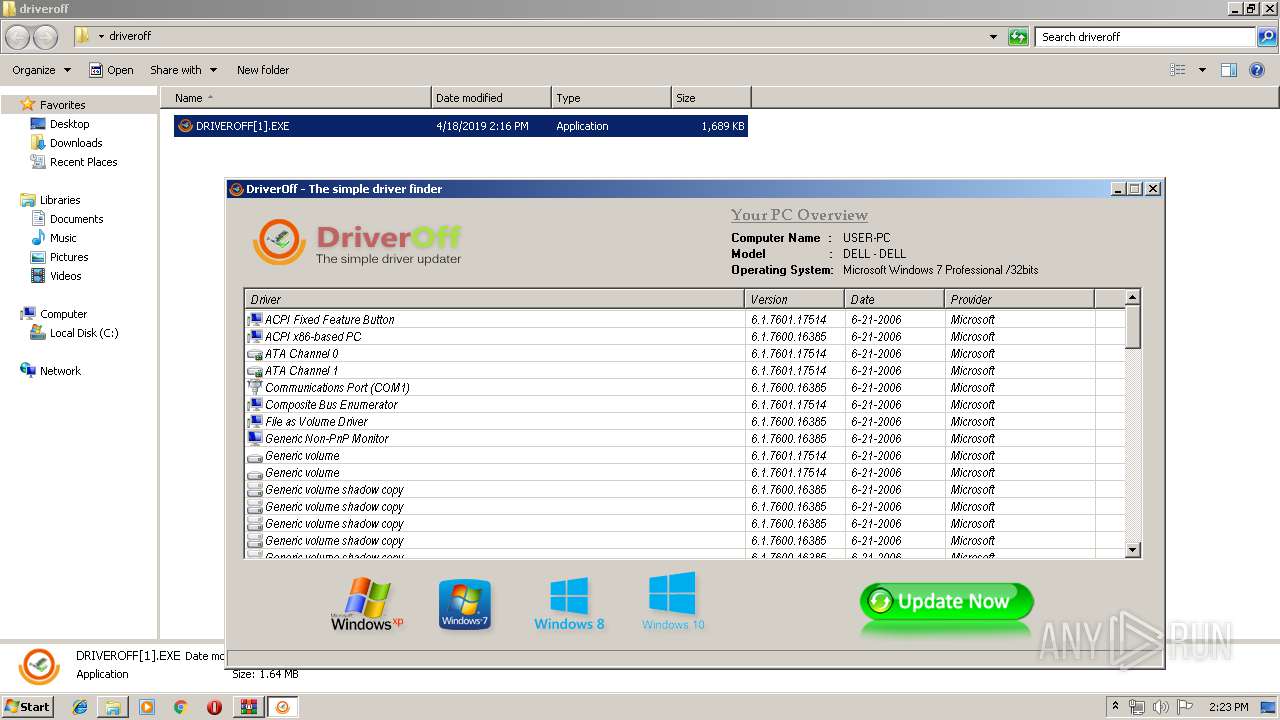This screenshot has height=720, width=1280.
Task: Click the DriverOff logo in the app header
Action: pos(357,242)
